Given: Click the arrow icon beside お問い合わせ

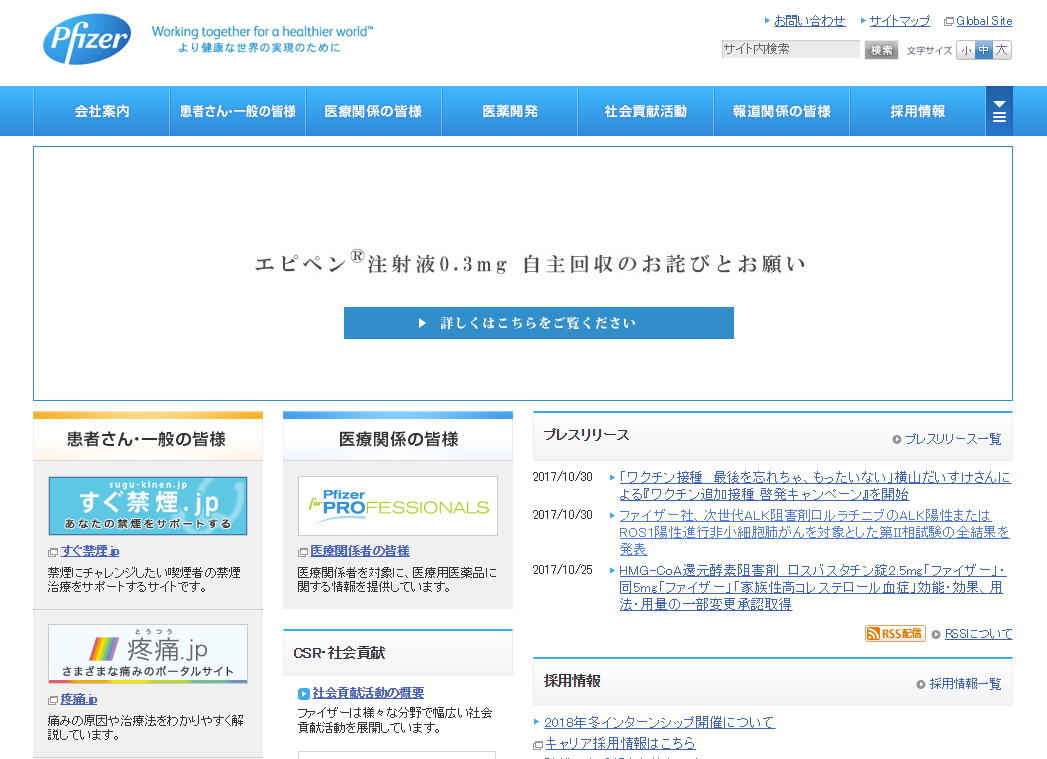Looking at the screenshot, I should pos(767,21).
